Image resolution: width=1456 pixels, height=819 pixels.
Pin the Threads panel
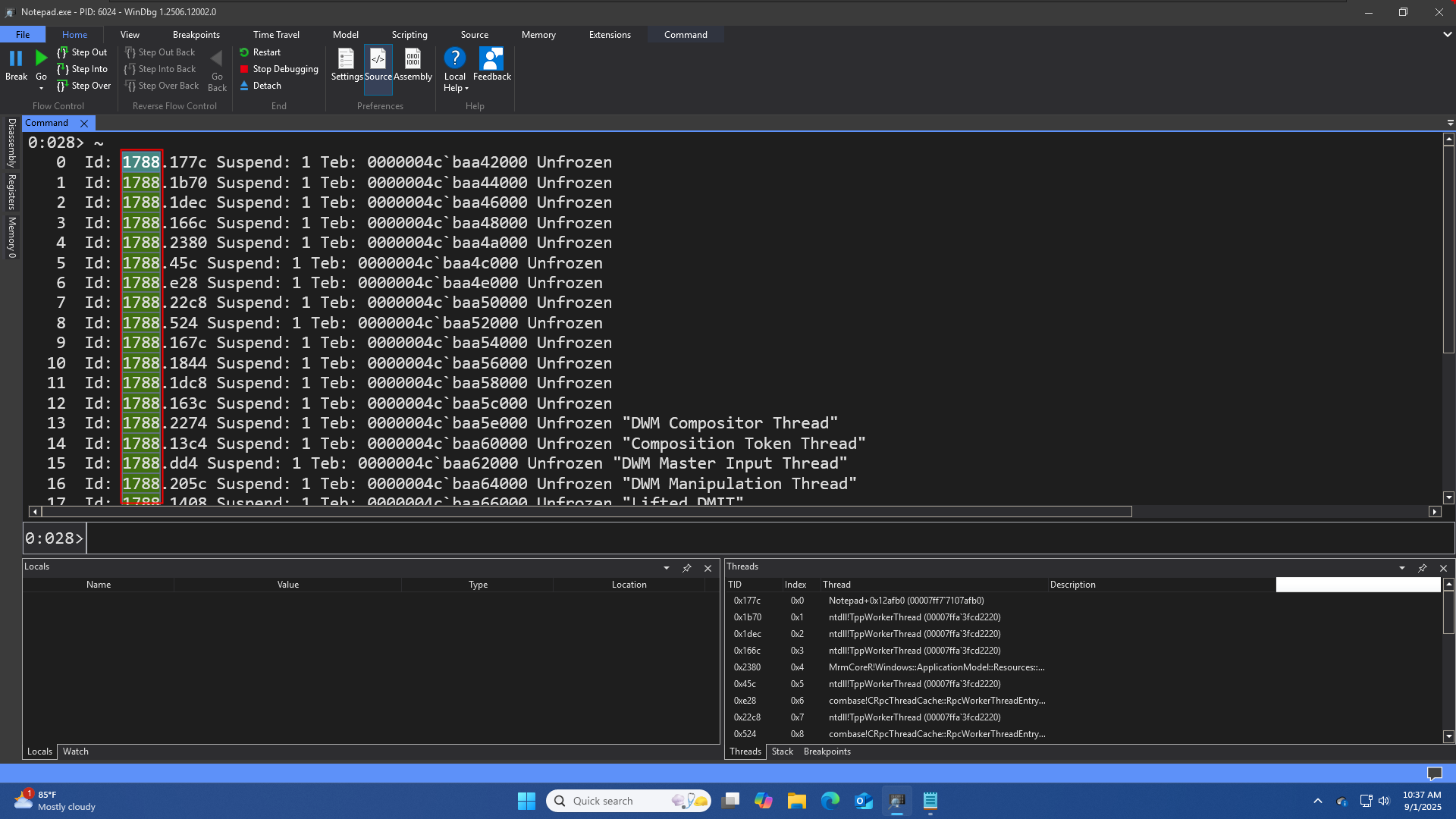1423,568
